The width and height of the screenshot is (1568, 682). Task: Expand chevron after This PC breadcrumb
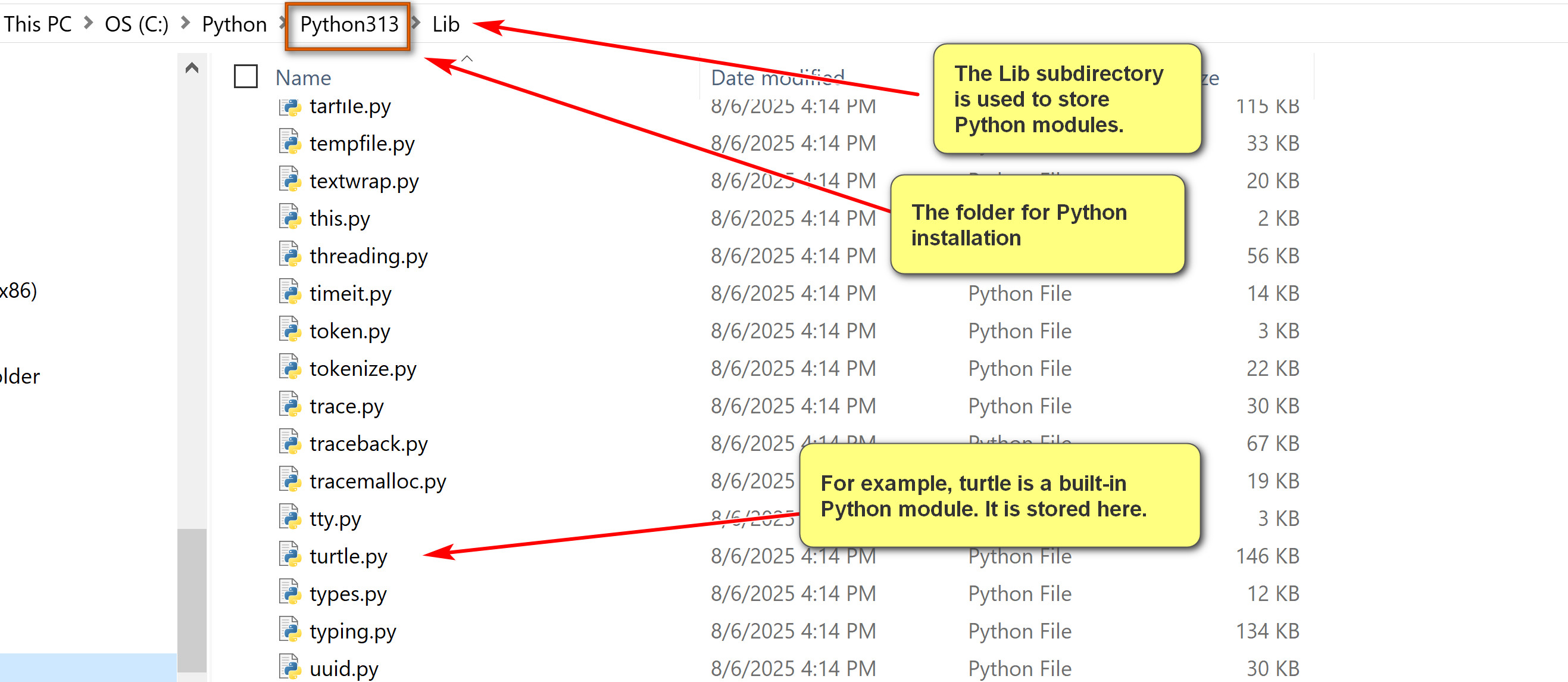pos(88,23)
